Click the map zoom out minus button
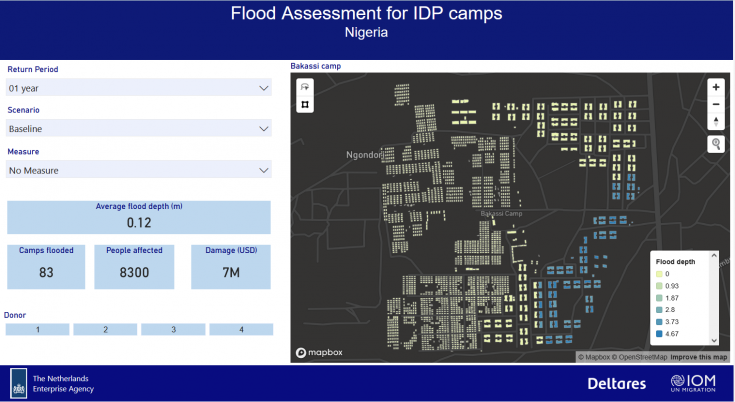This screenshot has height=402, width=735. (716, 104)
